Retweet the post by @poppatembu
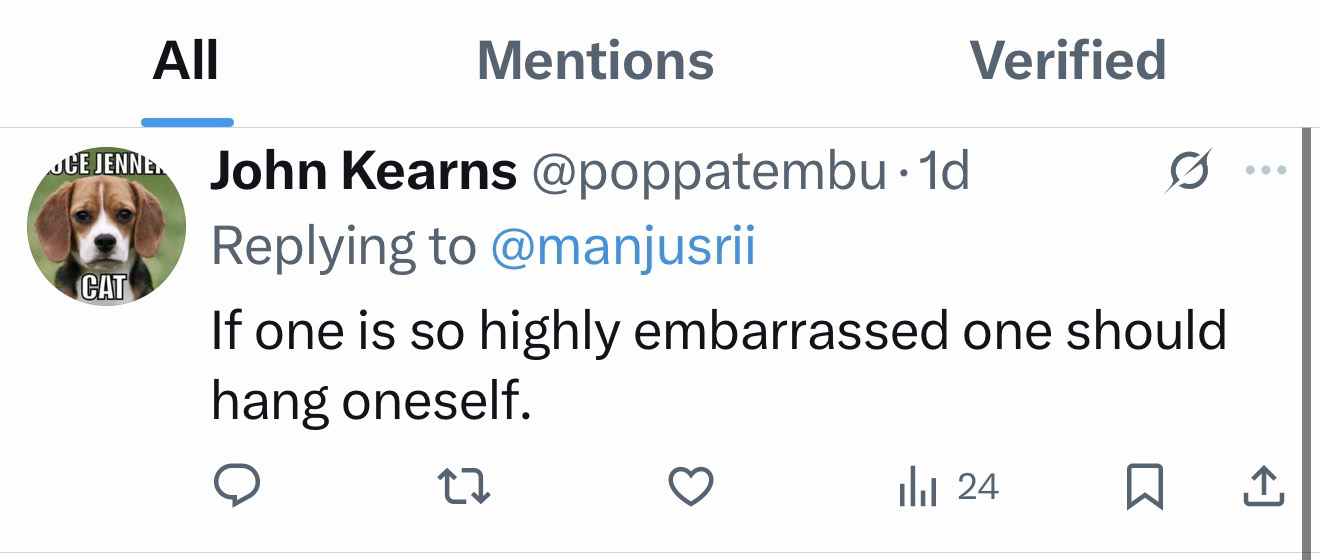This screenshot has height=560, width=1320. [x=463, y=486]
